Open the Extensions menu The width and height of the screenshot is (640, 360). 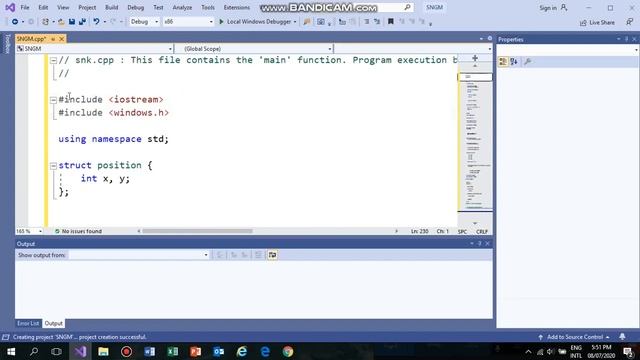[236, 7]
